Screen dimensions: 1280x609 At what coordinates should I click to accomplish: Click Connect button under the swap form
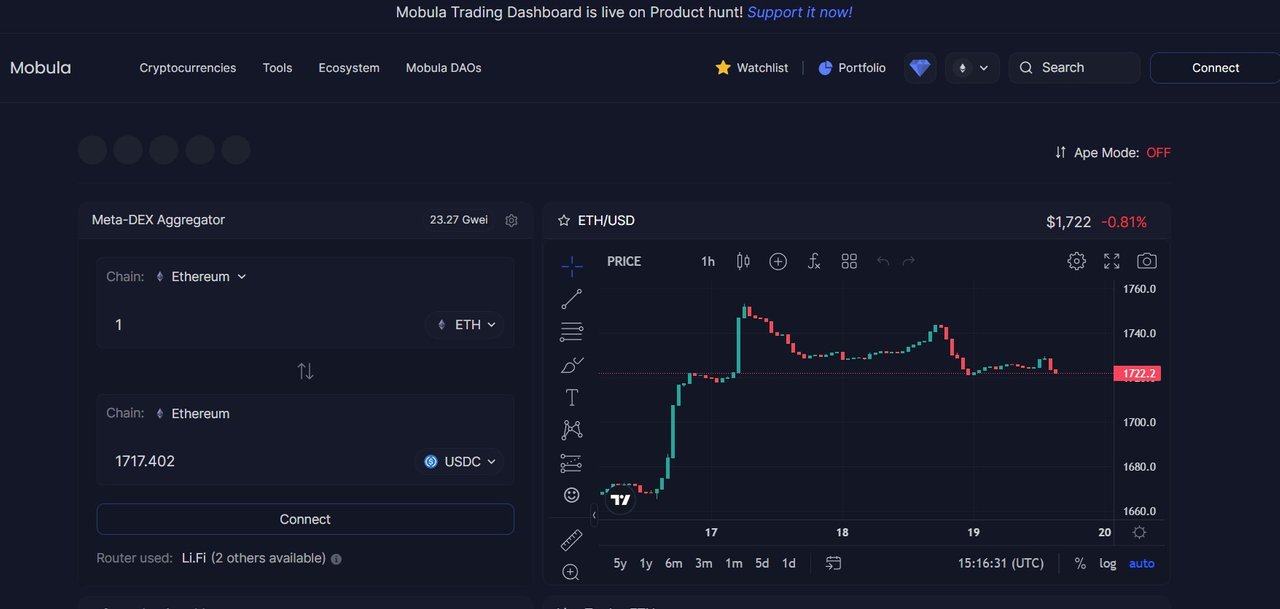pos(305,519)
